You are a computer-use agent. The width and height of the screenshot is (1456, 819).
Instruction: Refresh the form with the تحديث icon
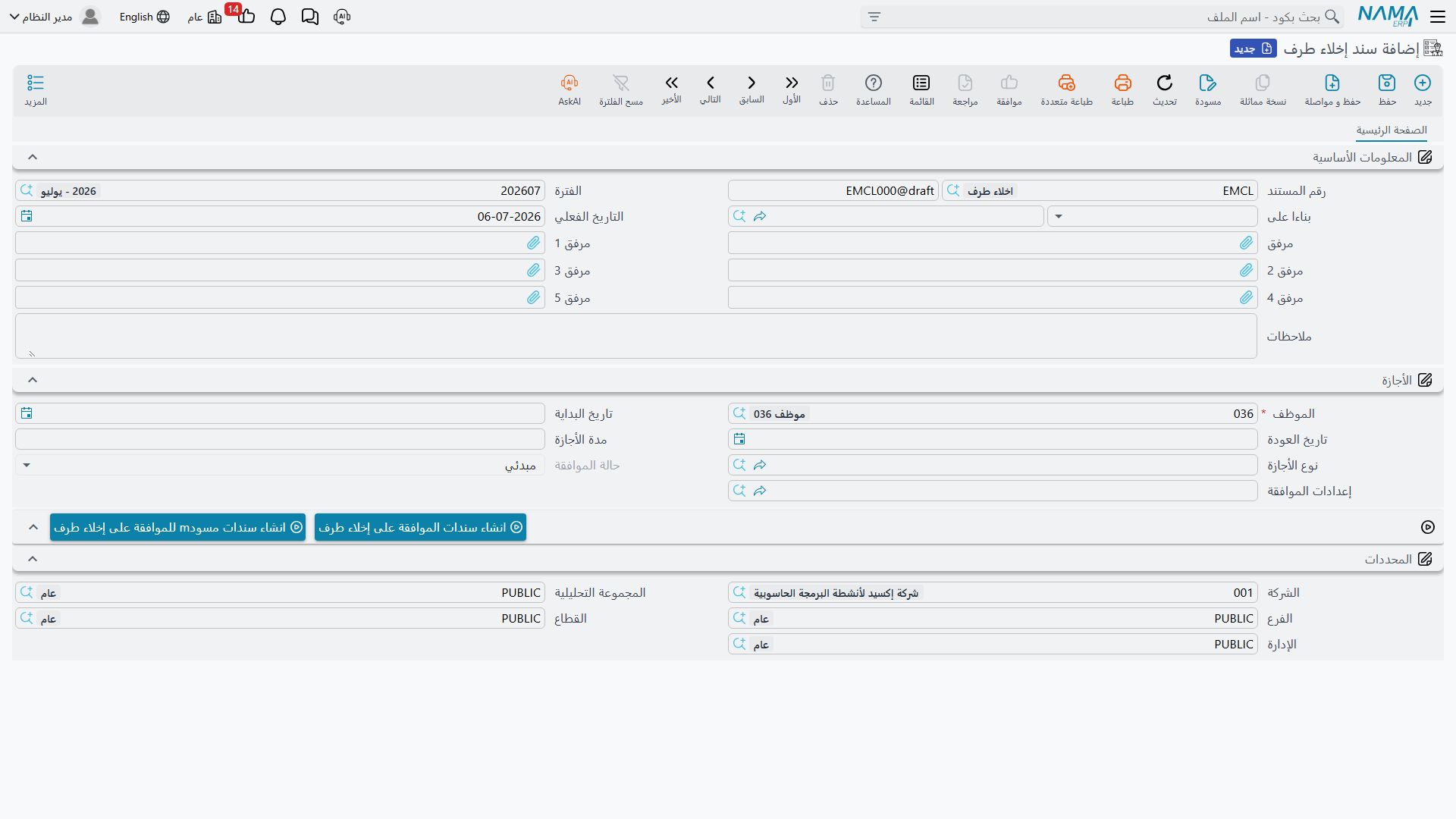point(1165,89)
